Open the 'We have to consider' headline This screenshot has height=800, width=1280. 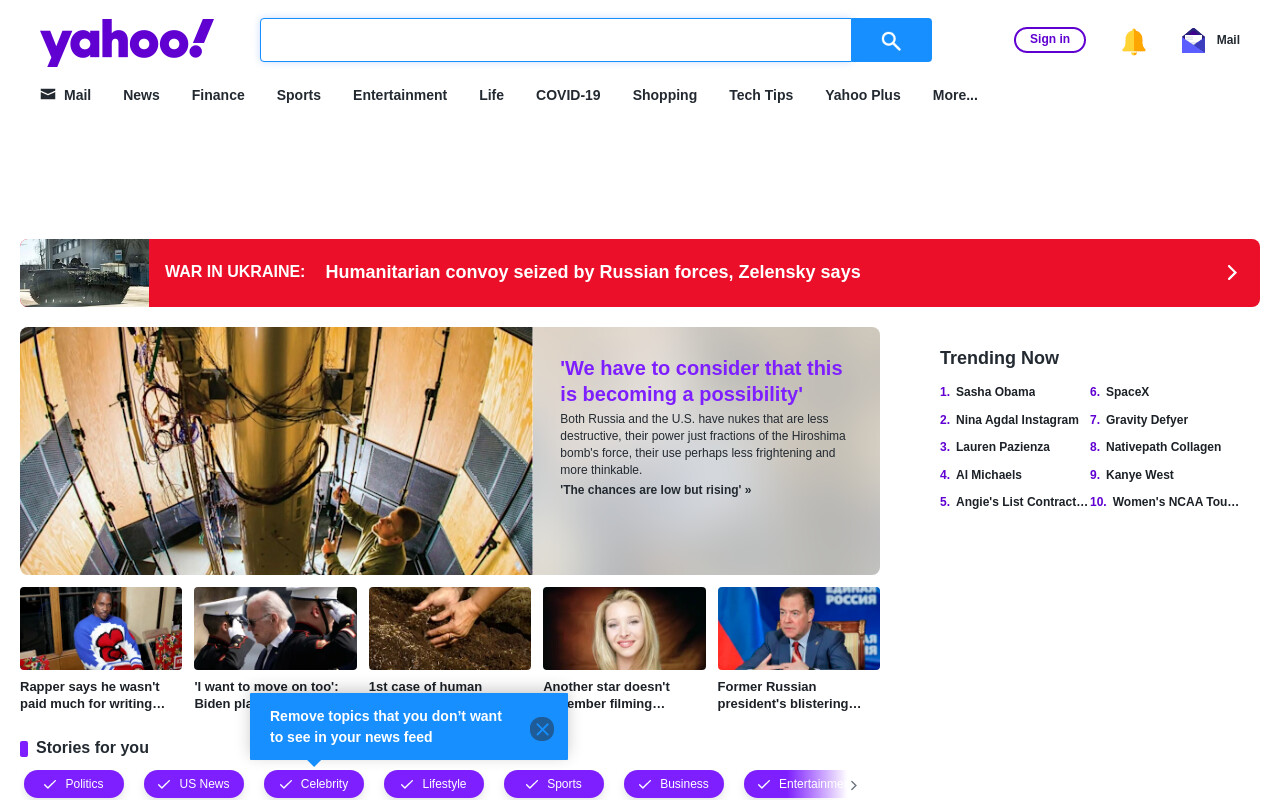701,381
